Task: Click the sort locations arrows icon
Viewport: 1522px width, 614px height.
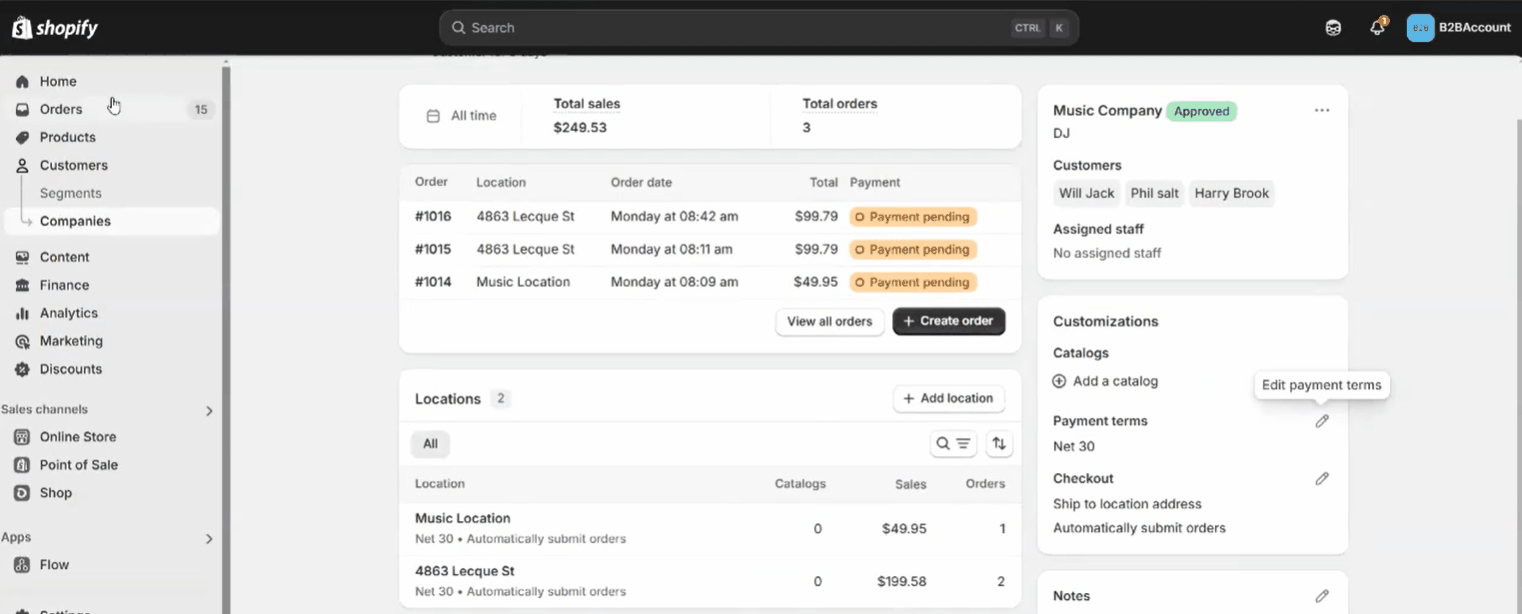Action: point(998,444)
